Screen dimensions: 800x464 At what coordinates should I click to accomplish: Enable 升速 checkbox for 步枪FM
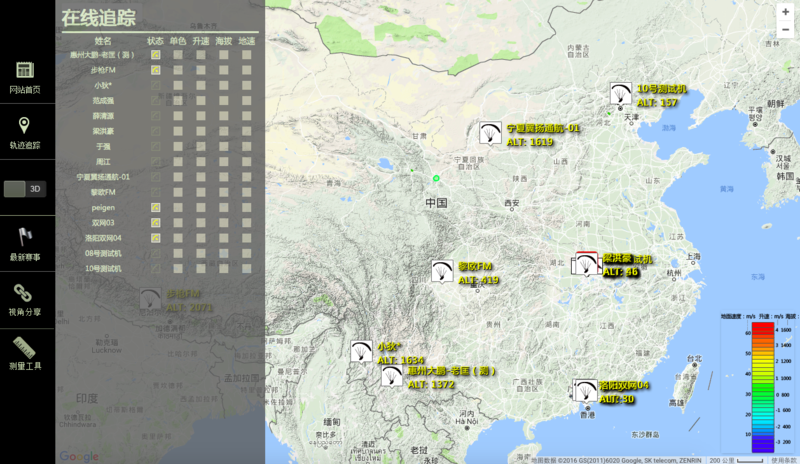click(x=201, y=70)
